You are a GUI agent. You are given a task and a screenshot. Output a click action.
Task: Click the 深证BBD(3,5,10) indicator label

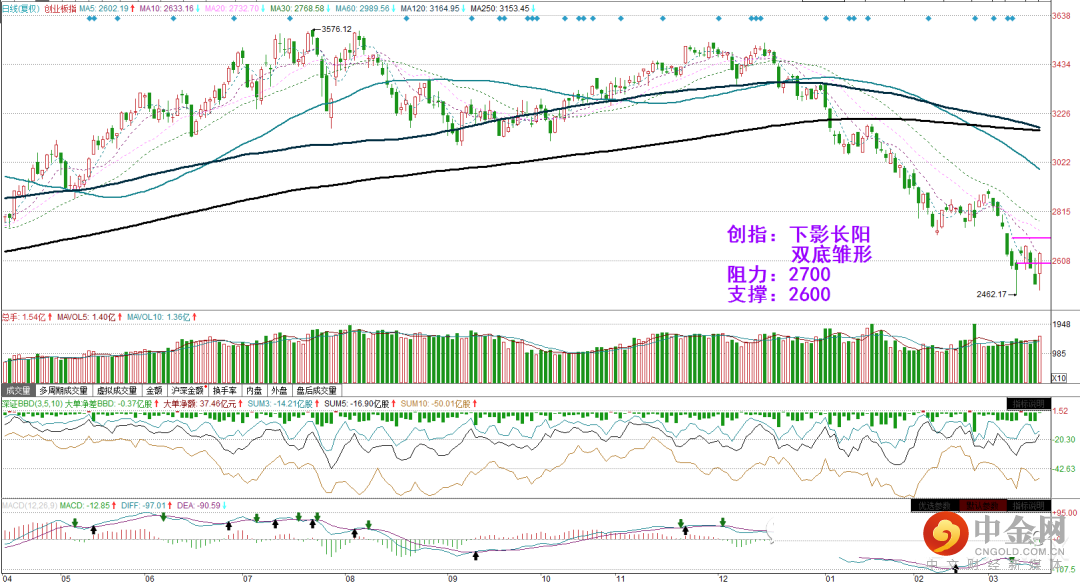coord(30,404)
